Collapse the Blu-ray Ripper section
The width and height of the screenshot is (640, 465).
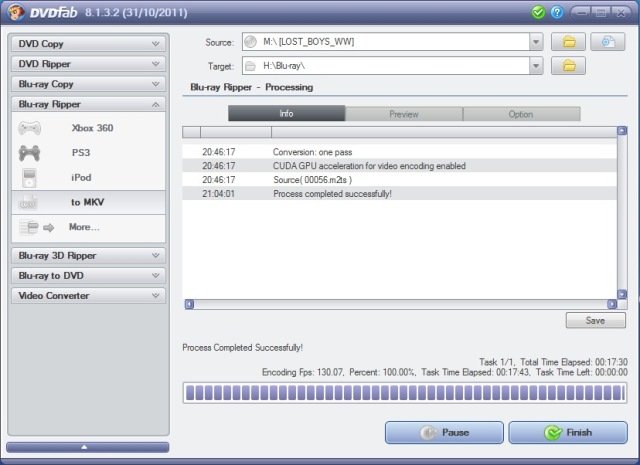(x=89, y=104)
